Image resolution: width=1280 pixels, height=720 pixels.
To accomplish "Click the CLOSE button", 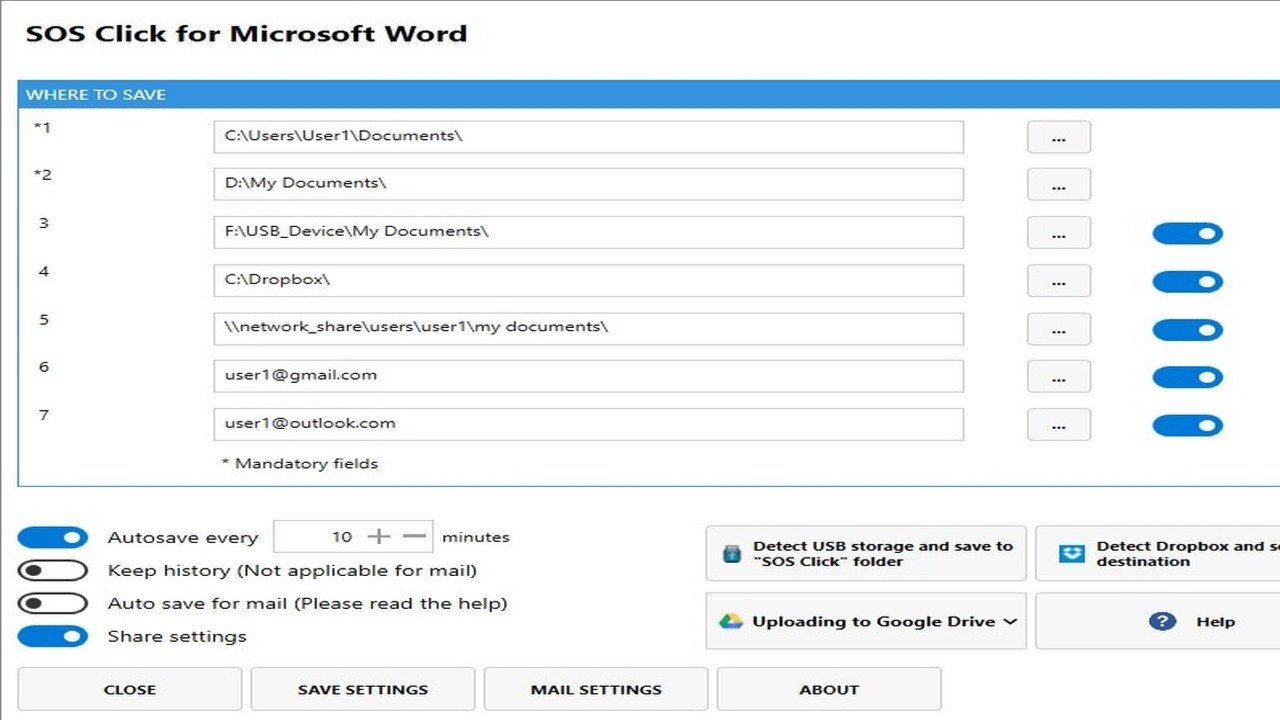I will click(130, 689).
